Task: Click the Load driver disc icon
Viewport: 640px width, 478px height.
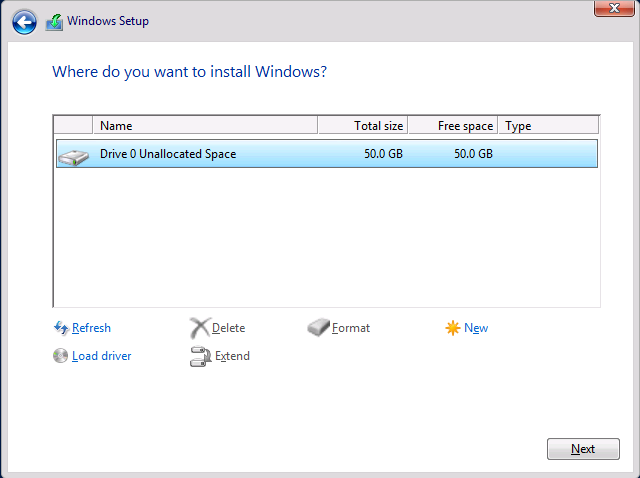Action: coord(60,356)
